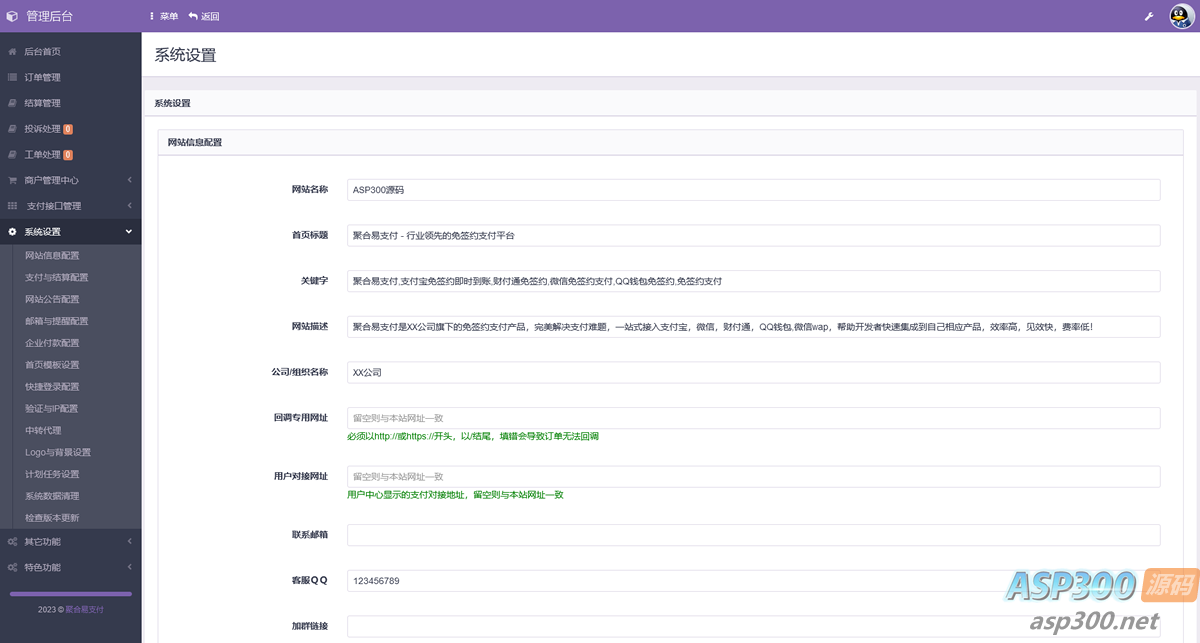
Task: Expand the 支付接口管理 submenu arrow
Action: tap(129, 206)
